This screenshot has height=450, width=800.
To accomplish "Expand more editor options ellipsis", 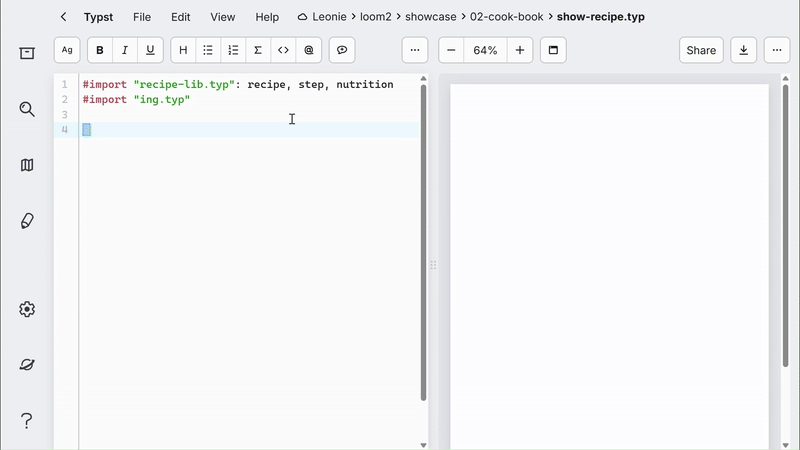I will coord(415,50).
